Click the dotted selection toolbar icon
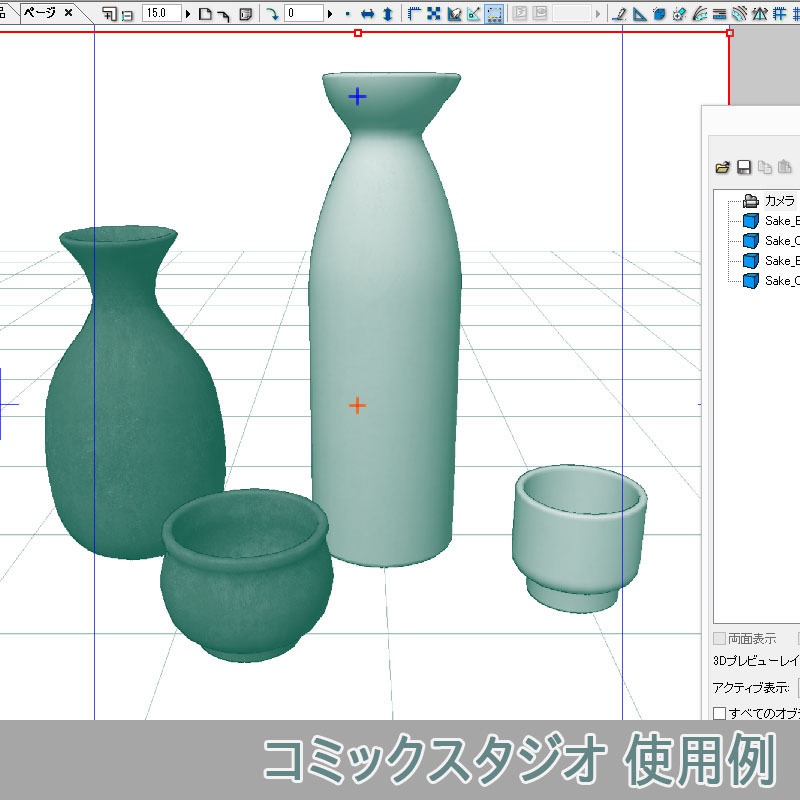 (x=492, y=13)
